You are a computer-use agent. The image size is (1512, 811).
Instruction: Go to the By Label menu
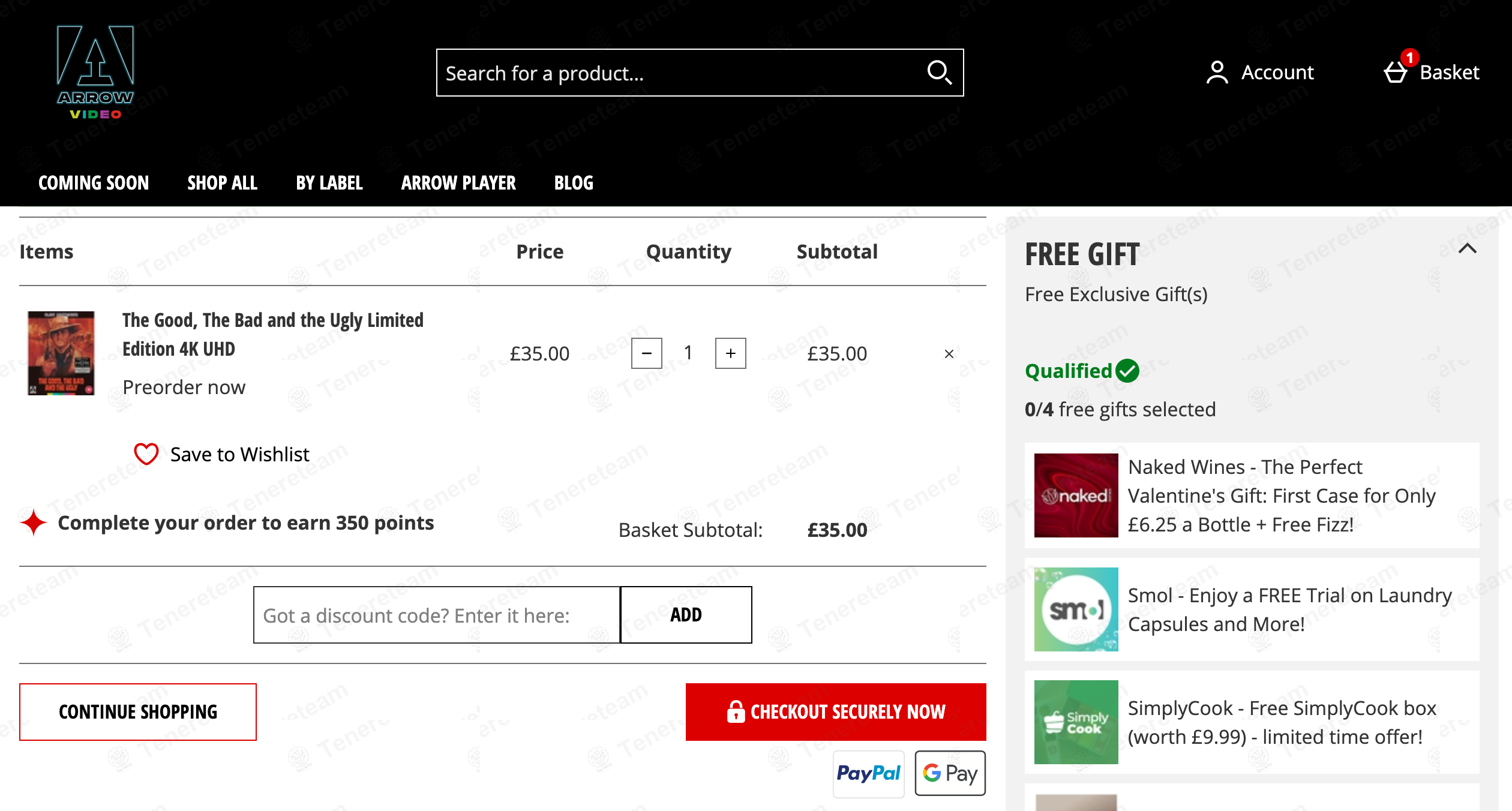coord(329,183)
